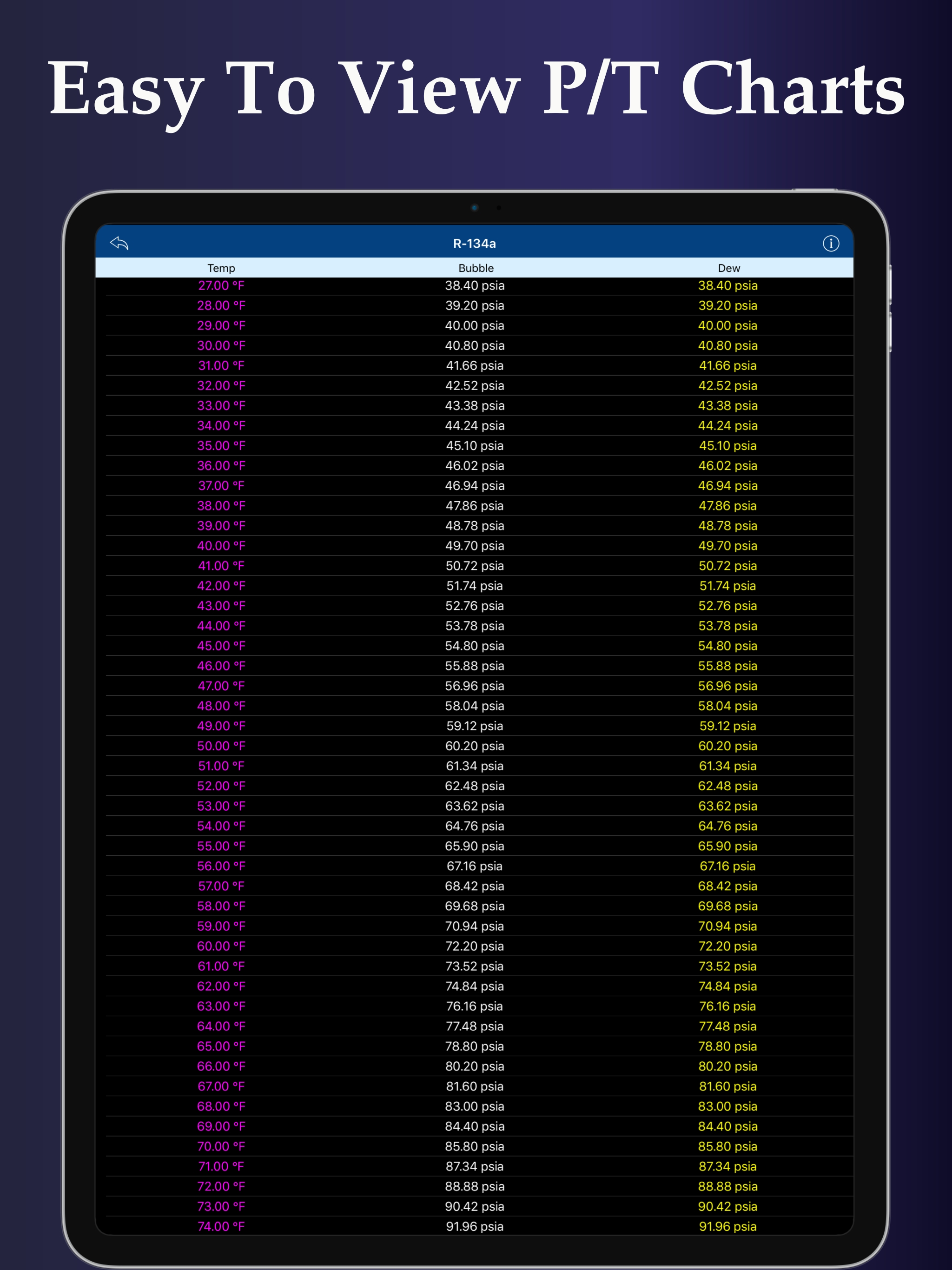Select the 40.00 °F temperature cell
Screen dimensions: 952x1270
pyautogui.click(x=221, y=546)
